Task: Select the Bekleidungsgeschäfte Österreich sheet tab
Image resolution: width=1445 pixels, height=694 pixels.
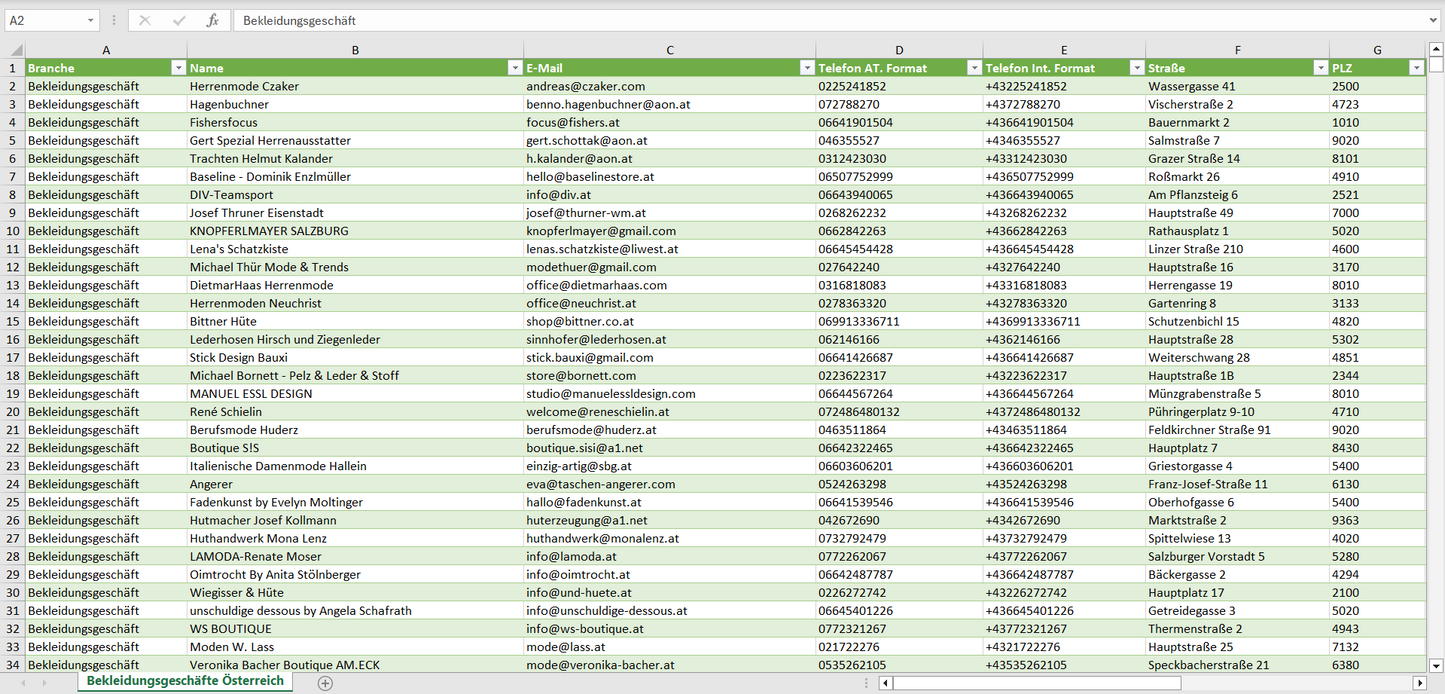Action: (185, 681)
